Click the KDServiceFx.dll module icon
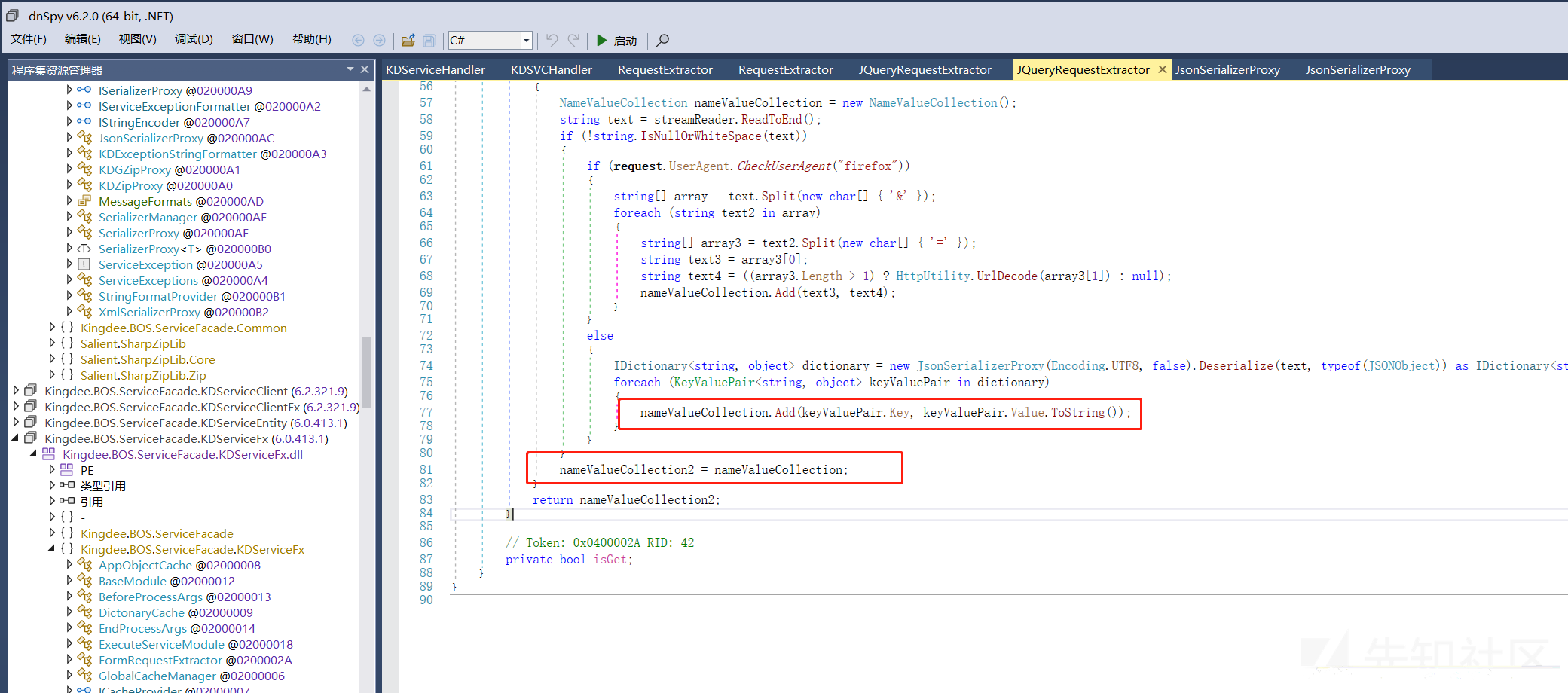 [48, 453]
